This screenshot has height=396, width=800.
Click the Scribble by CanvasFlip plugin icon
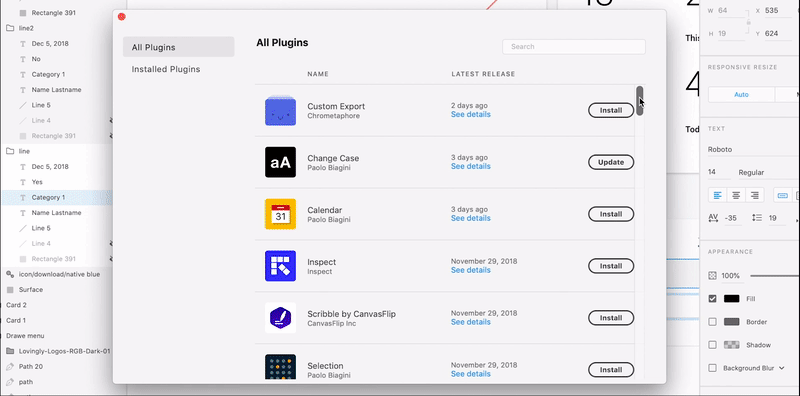(x=280, y=318)
